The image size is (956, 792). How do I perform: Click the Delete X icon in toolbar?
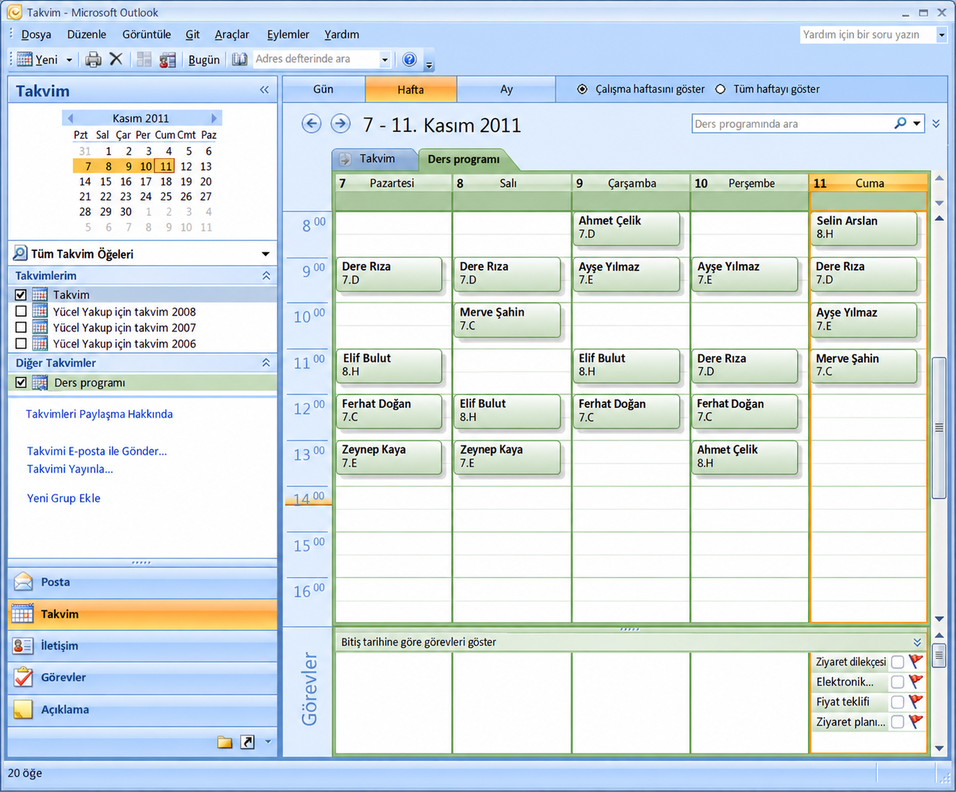tap(116, 59)
